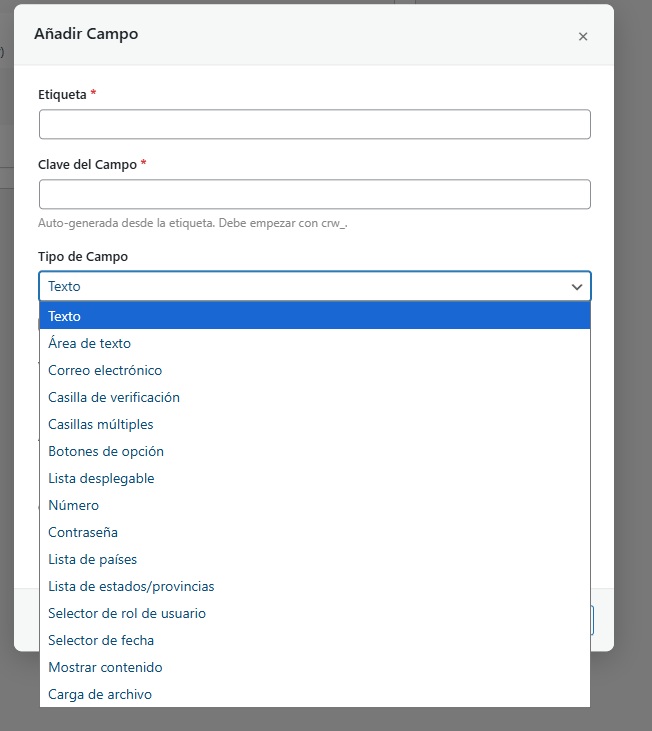Viewport: 652px width, 731px height.
Task: Select the Texto option
Action: 314,316
